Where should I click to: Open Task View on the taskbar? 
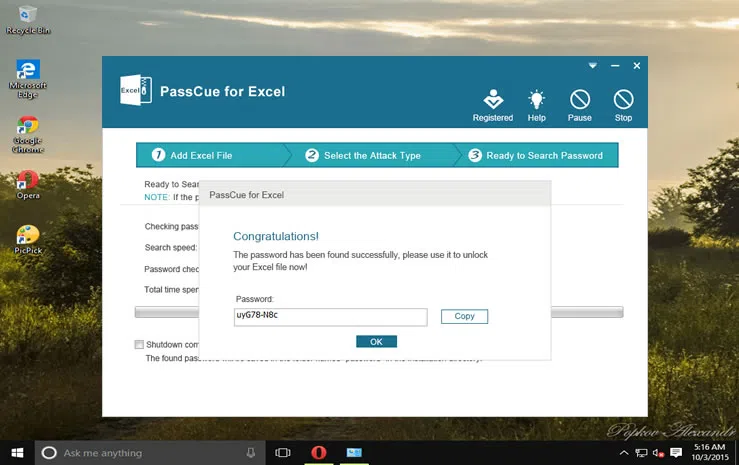pos(283,453)
